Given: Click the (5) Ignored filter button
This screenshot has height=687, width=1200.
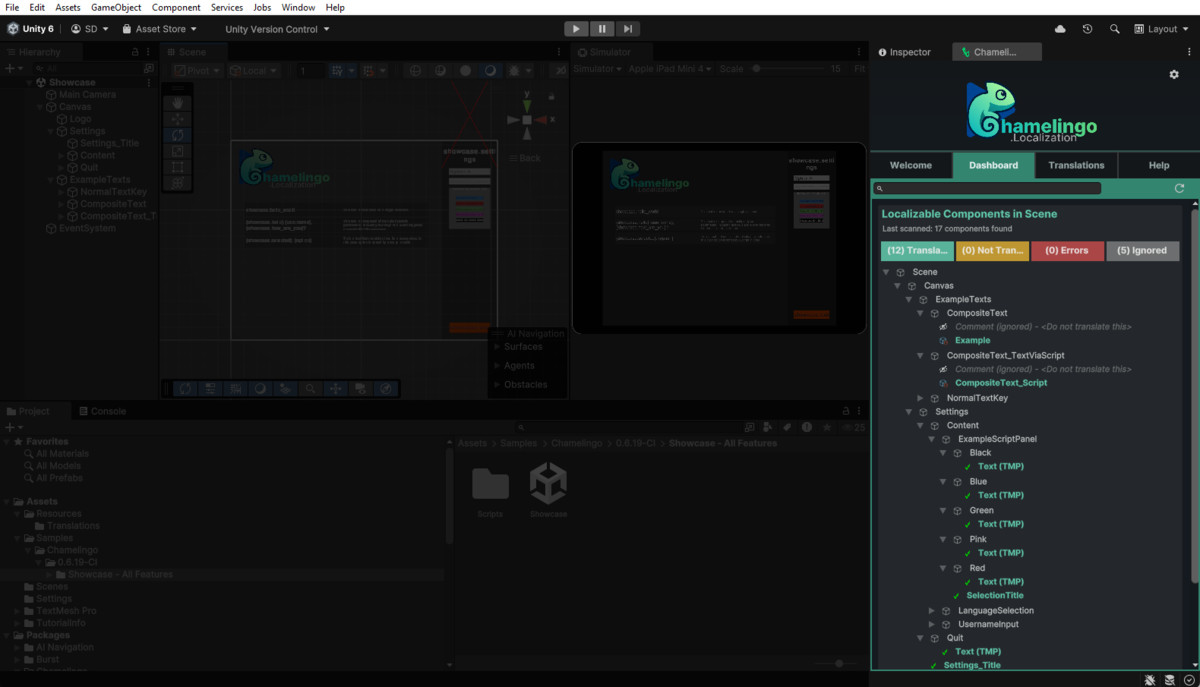Looking at the screenshot, I should 1142,250.
